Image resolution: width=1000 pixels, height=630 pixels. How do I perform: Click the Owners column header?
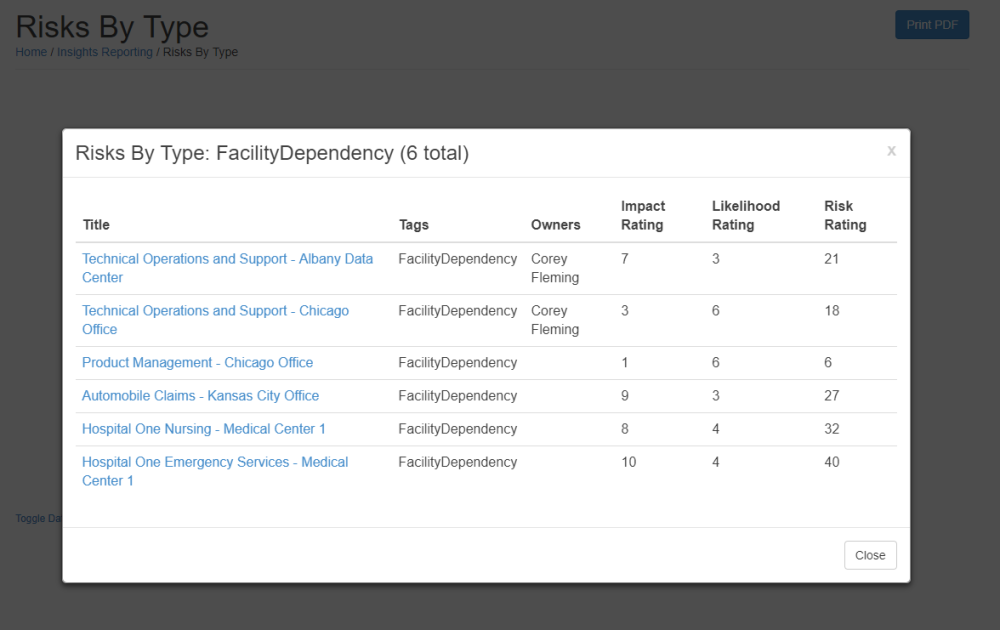(555, 224)
